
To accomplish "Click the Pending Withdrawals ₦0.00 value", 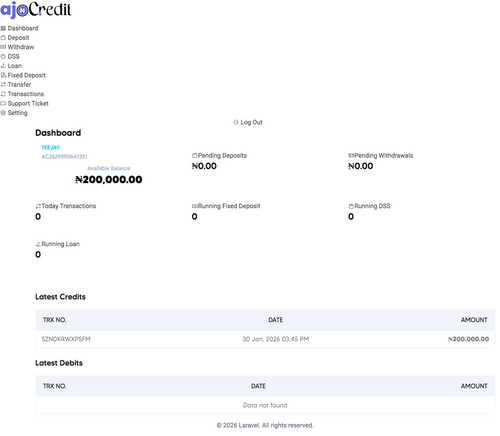I will click(x=361, y=166).
